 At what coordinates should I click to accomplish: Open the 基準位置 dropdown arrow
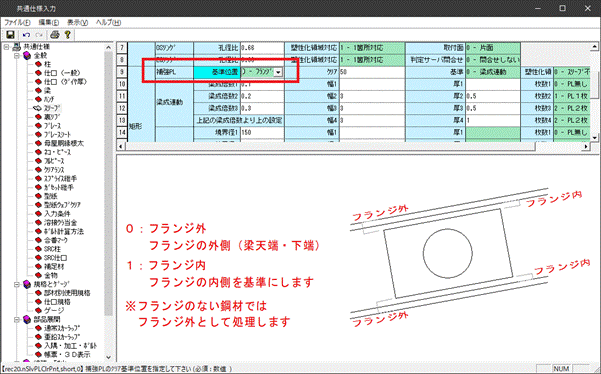[278, 72]
